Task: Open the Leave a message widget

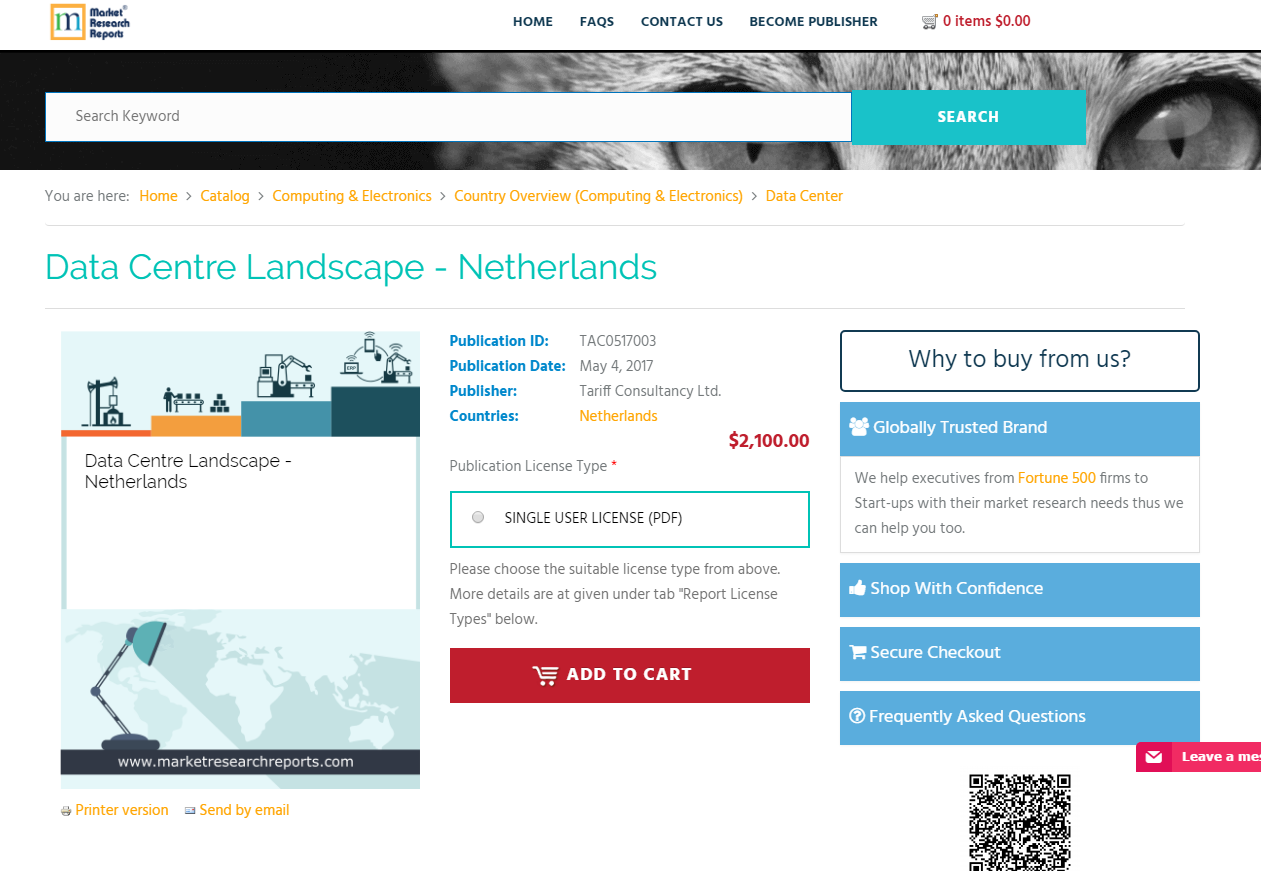Action: [x=1198, y=757]
